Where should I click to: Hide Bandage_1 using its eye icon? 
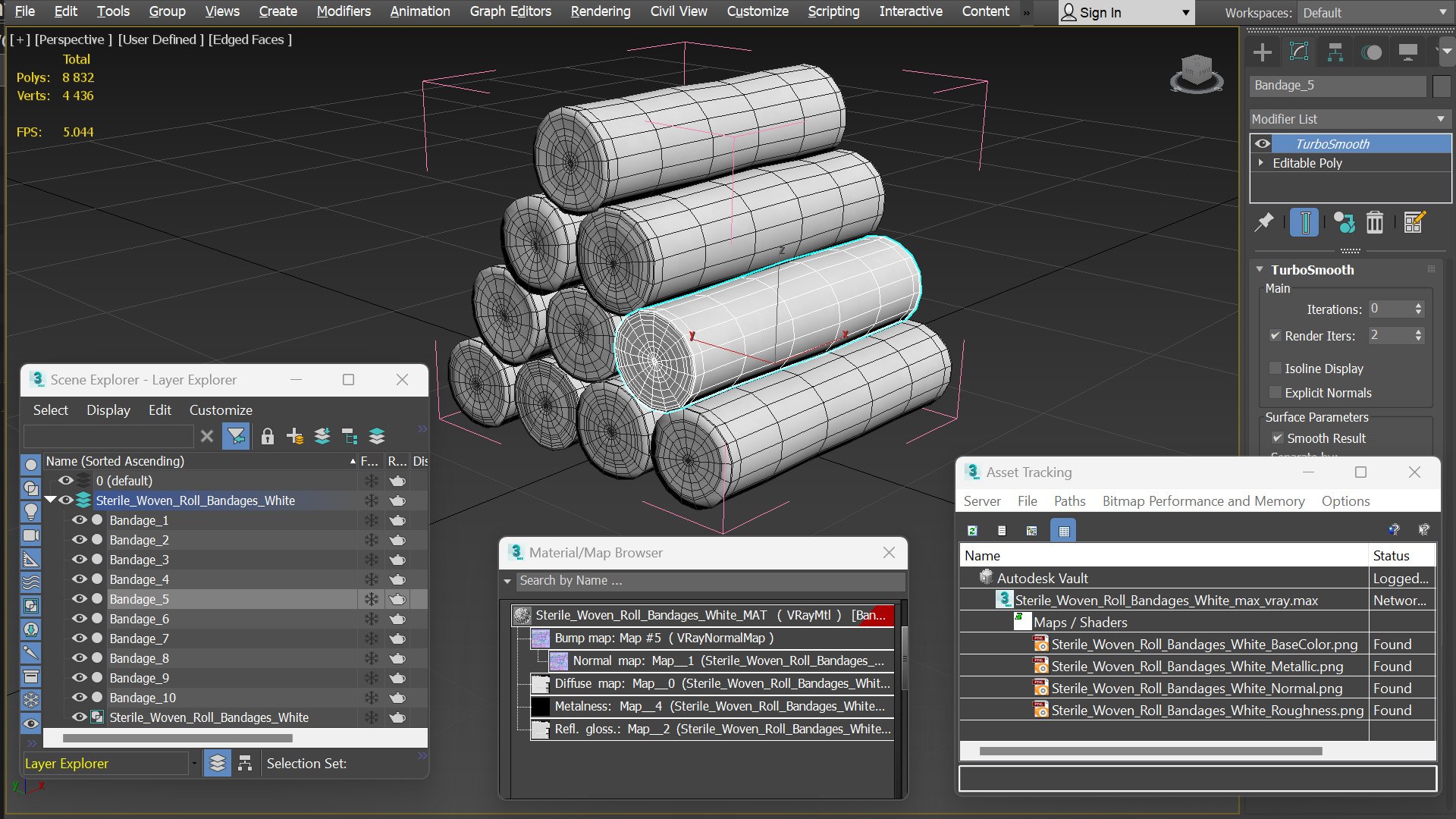(x=80, y=520)
